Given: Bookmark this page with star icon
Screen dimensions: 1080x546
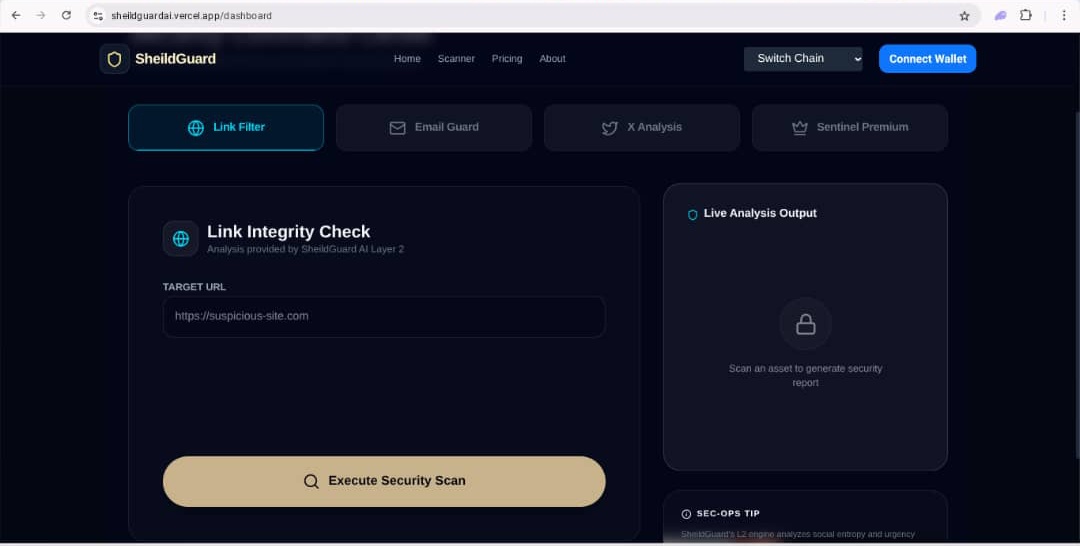Looking at the screenshot, I should coord(964,16).
